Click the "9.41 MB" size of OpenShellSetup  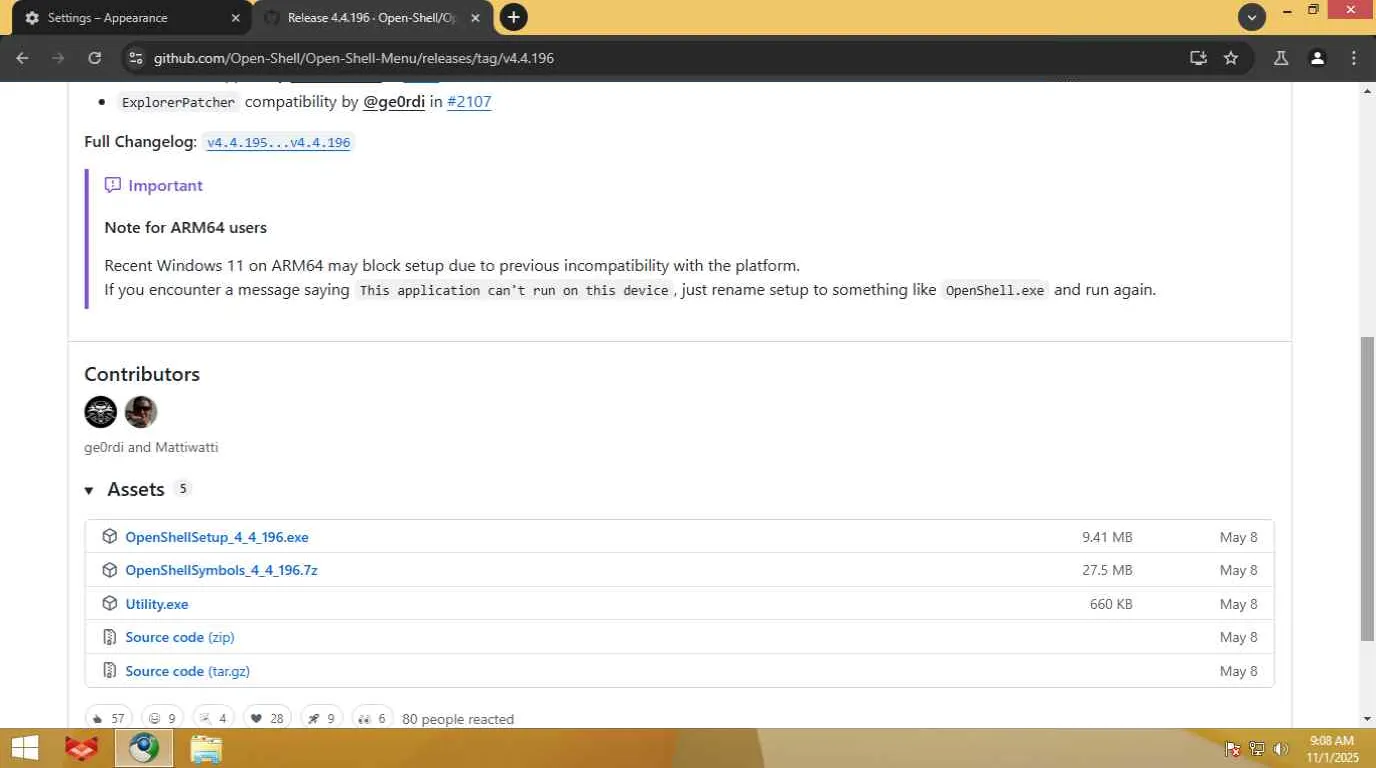[1107, 537]
